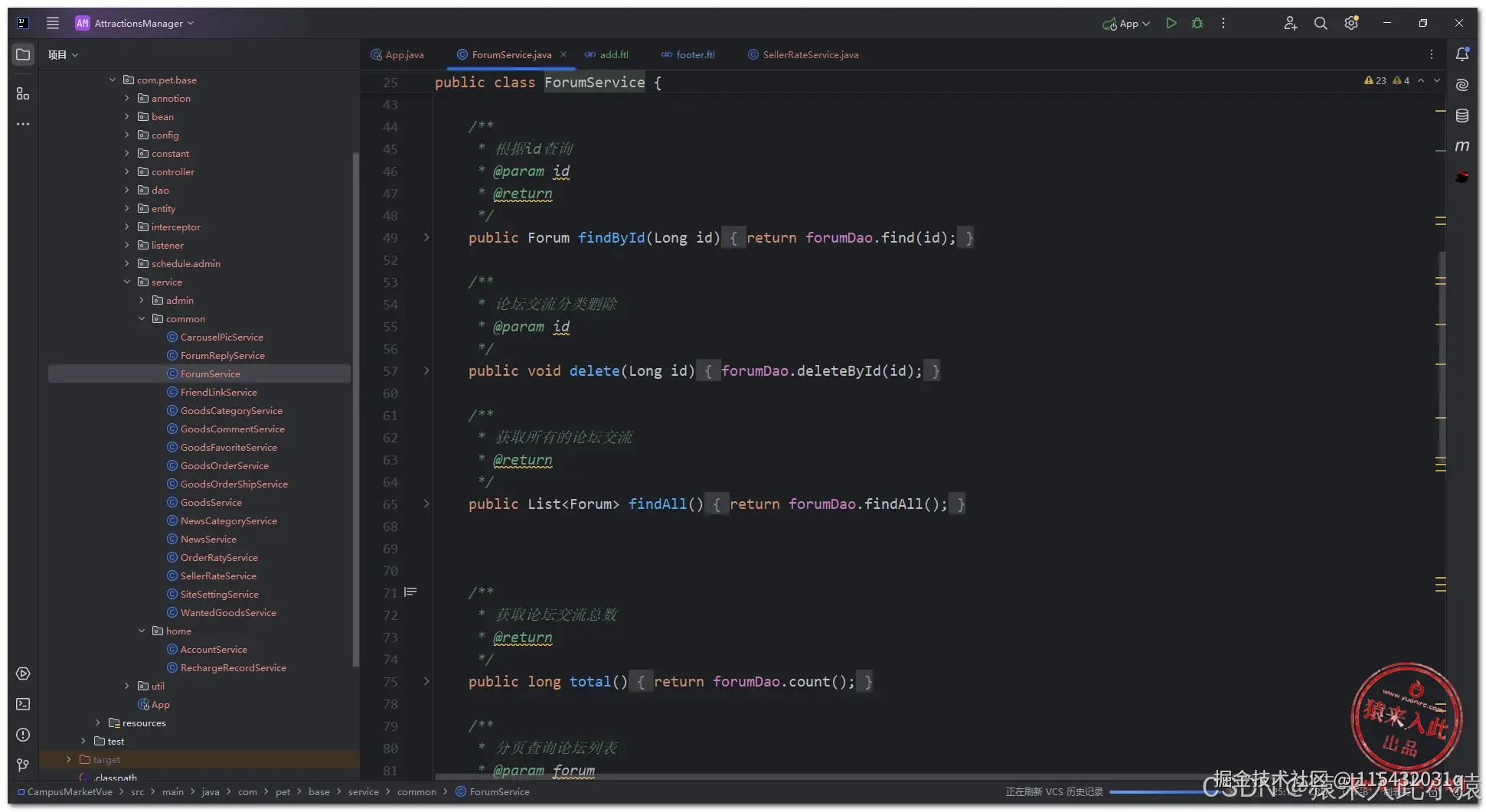This screenshot has height=812, width=1486.
Task: Unfold the findById method body
Action: [426, 237]
